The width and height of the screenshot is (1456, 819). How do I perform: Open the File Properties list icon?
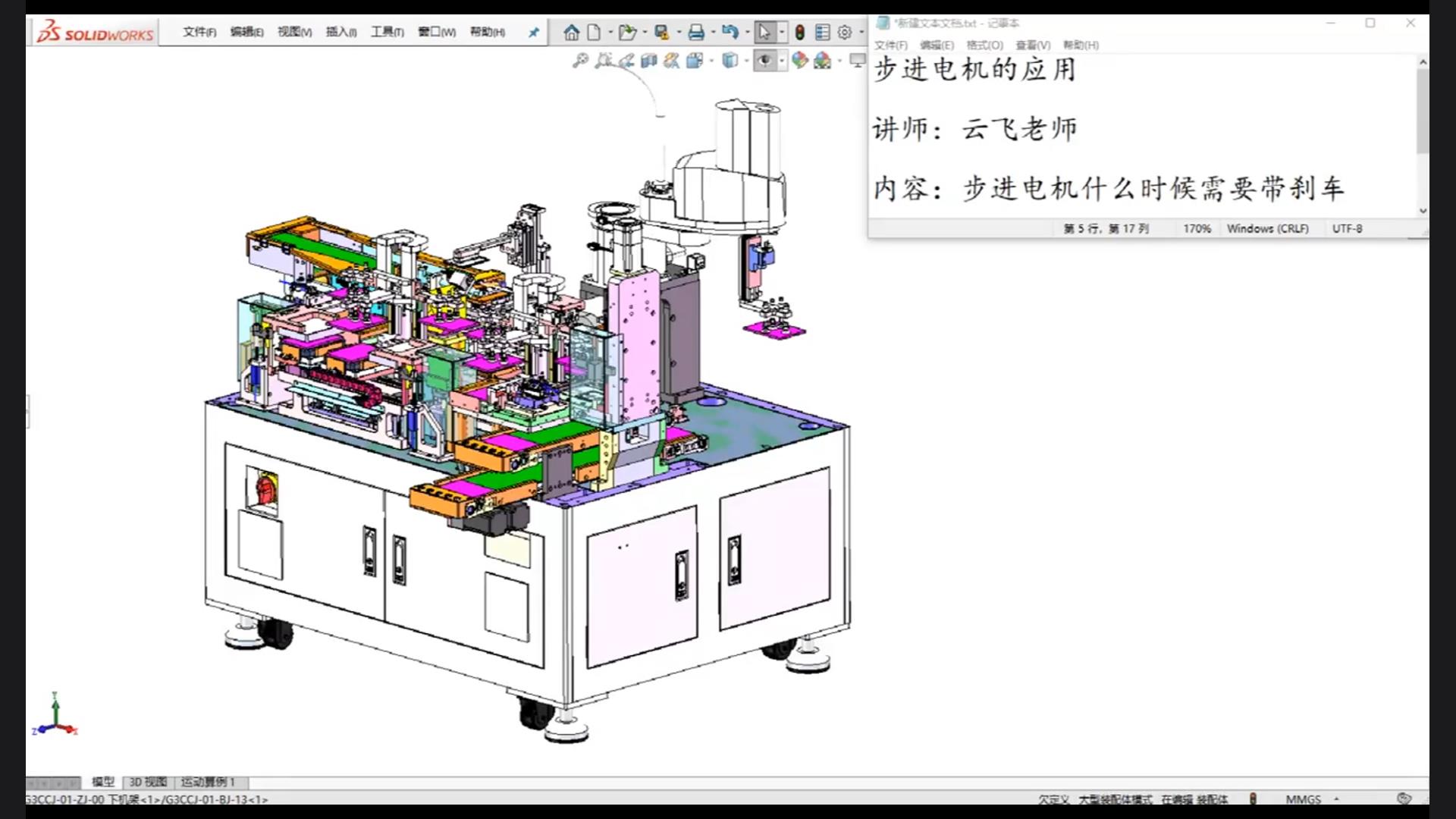point(822,32)
